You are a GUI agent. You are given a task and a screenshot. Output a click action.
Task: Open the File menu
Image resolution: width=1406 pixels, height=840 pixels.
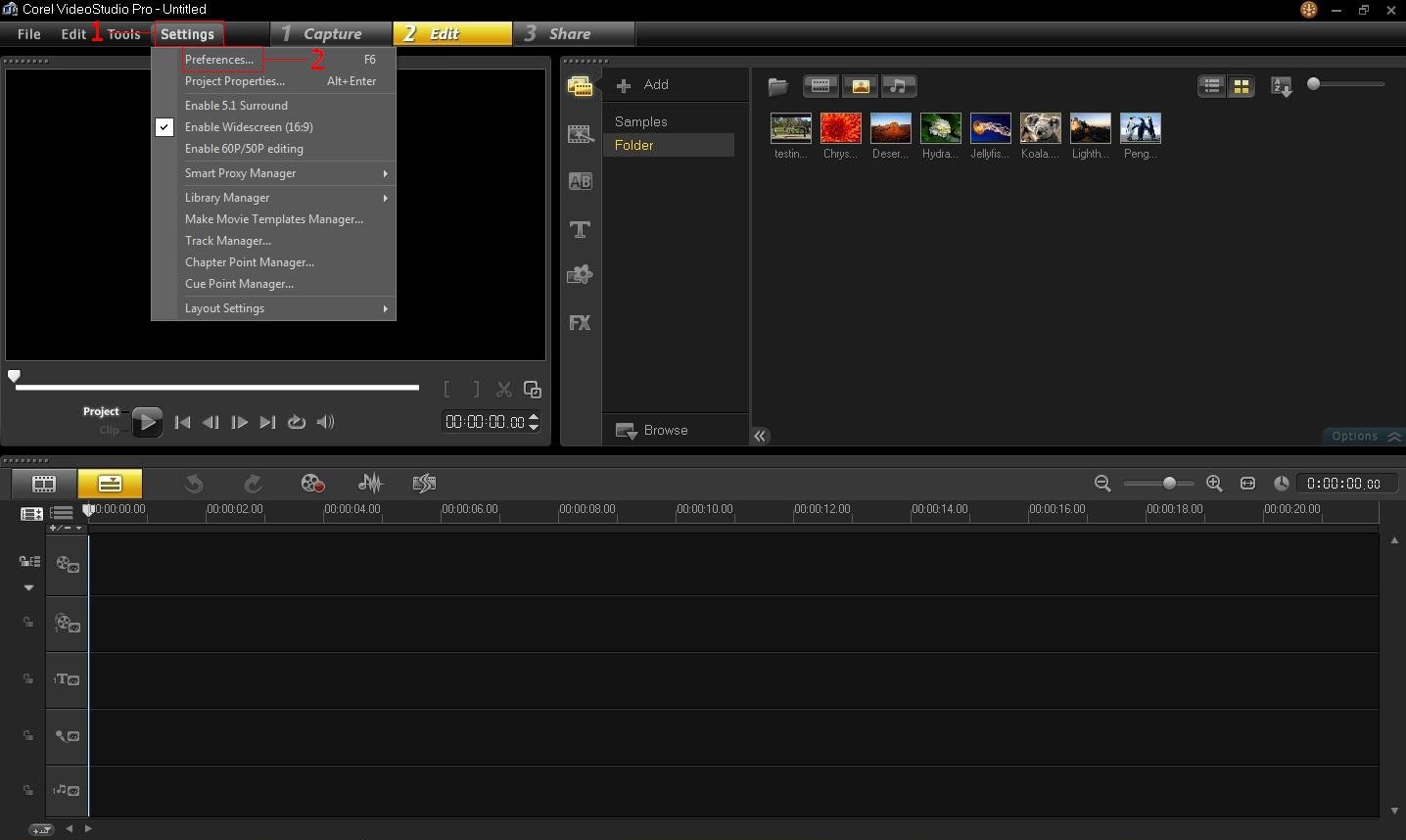pyautogui.click(x=29, y=33)
